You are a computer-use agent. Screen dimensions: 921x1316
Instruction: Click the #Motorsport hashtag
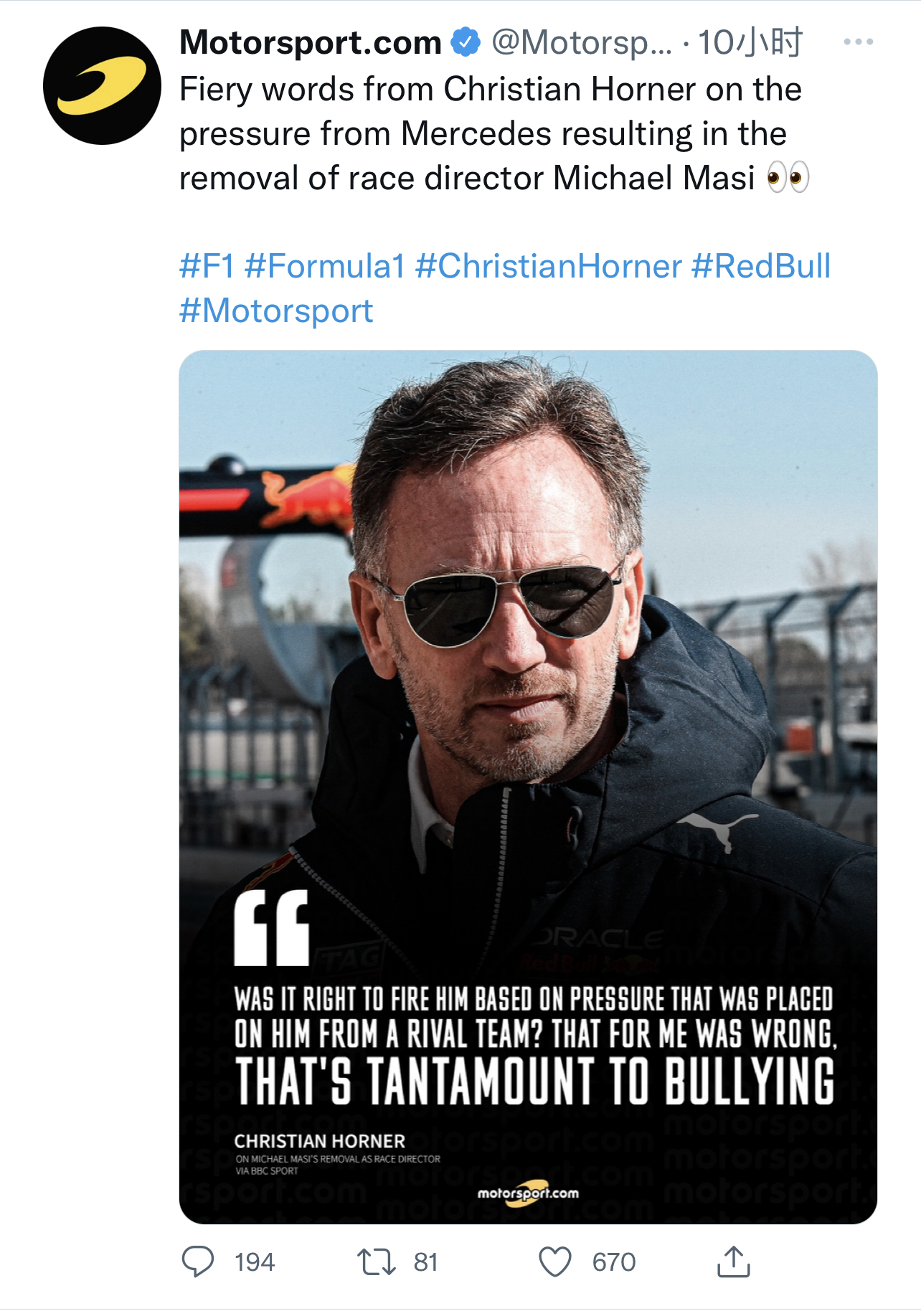click(276, 311)
